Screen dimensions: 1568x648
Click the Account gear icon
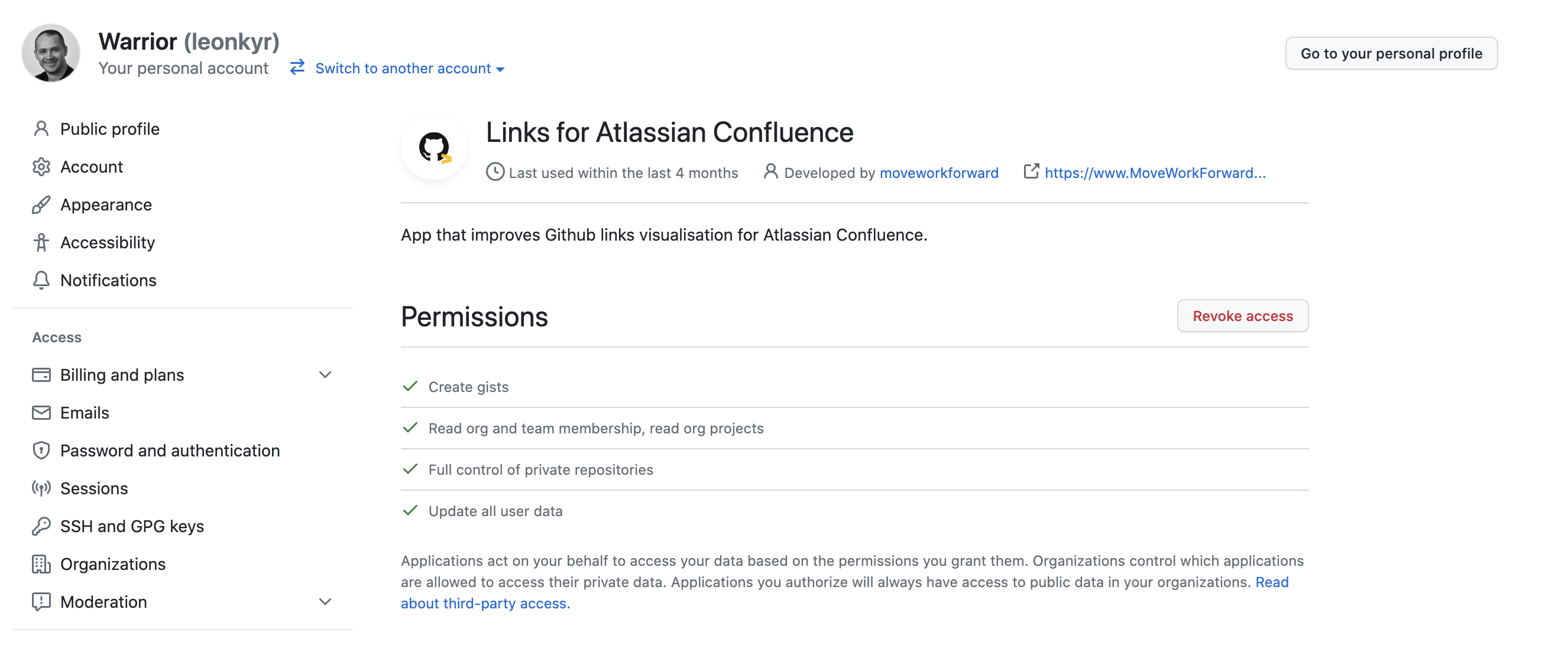41,167
